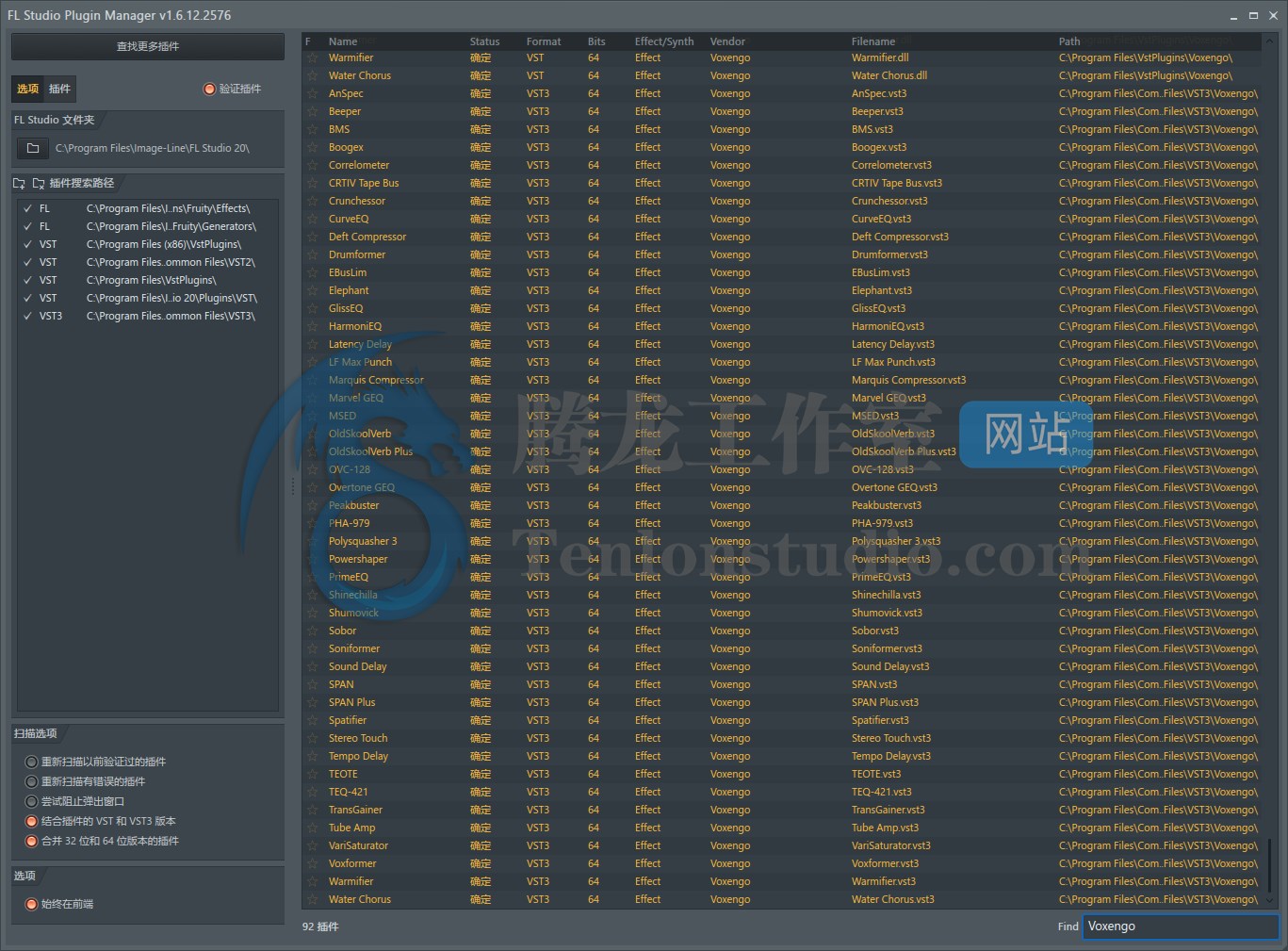Click the star beside Sound Delay

point(312,666)
